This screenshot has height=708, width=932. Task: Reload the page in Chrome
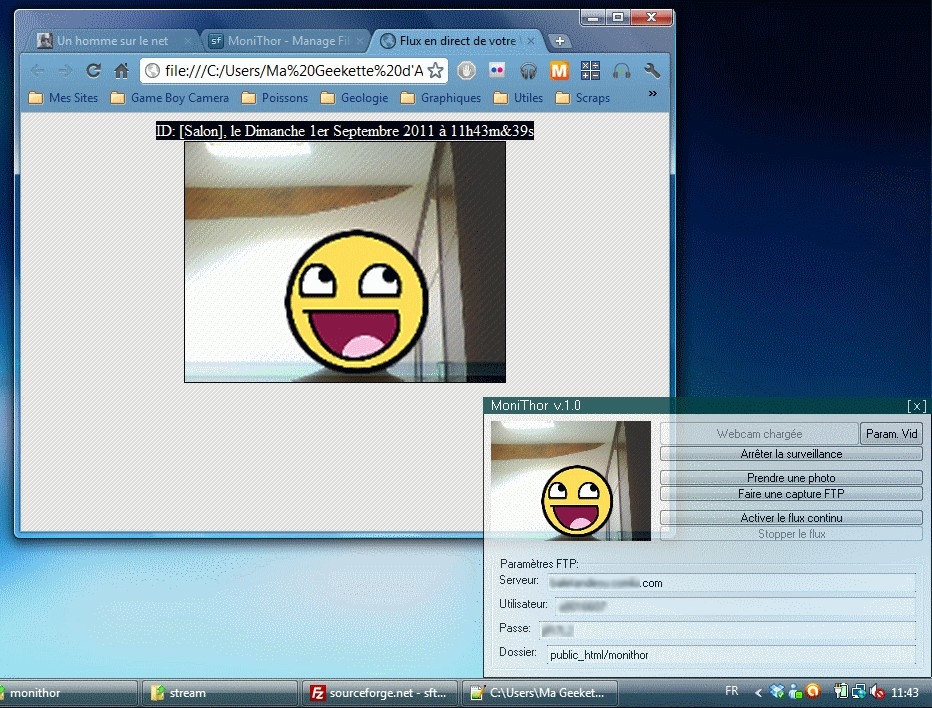[x=93, y=71]
